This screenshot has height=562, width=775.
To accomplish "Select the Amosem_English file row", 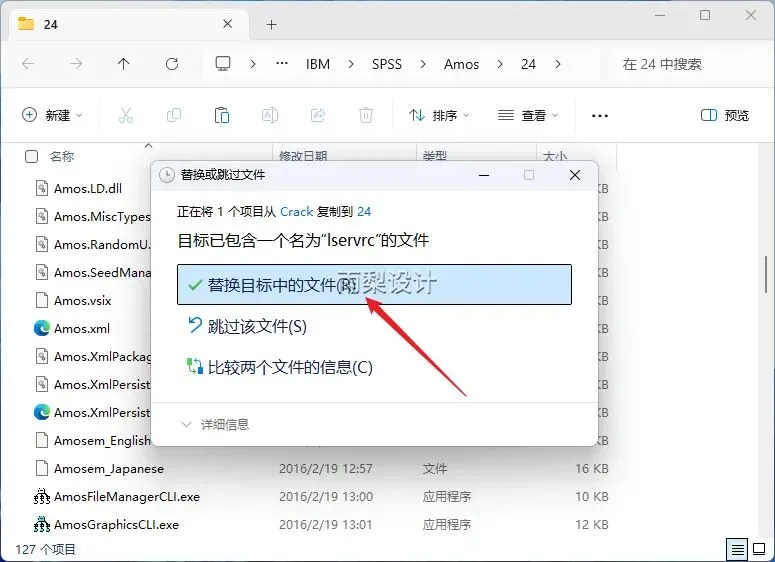I will coord(93,440).
